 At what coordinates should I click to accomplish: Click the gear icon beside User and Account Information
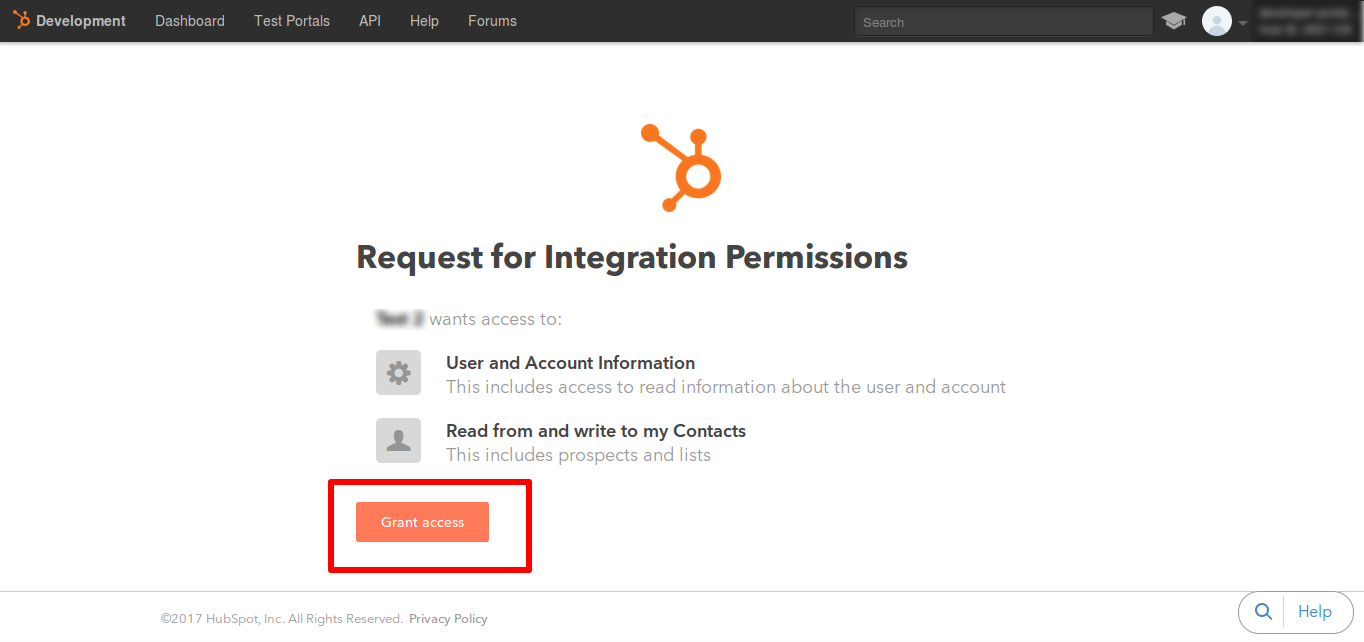tap(398, 373)
